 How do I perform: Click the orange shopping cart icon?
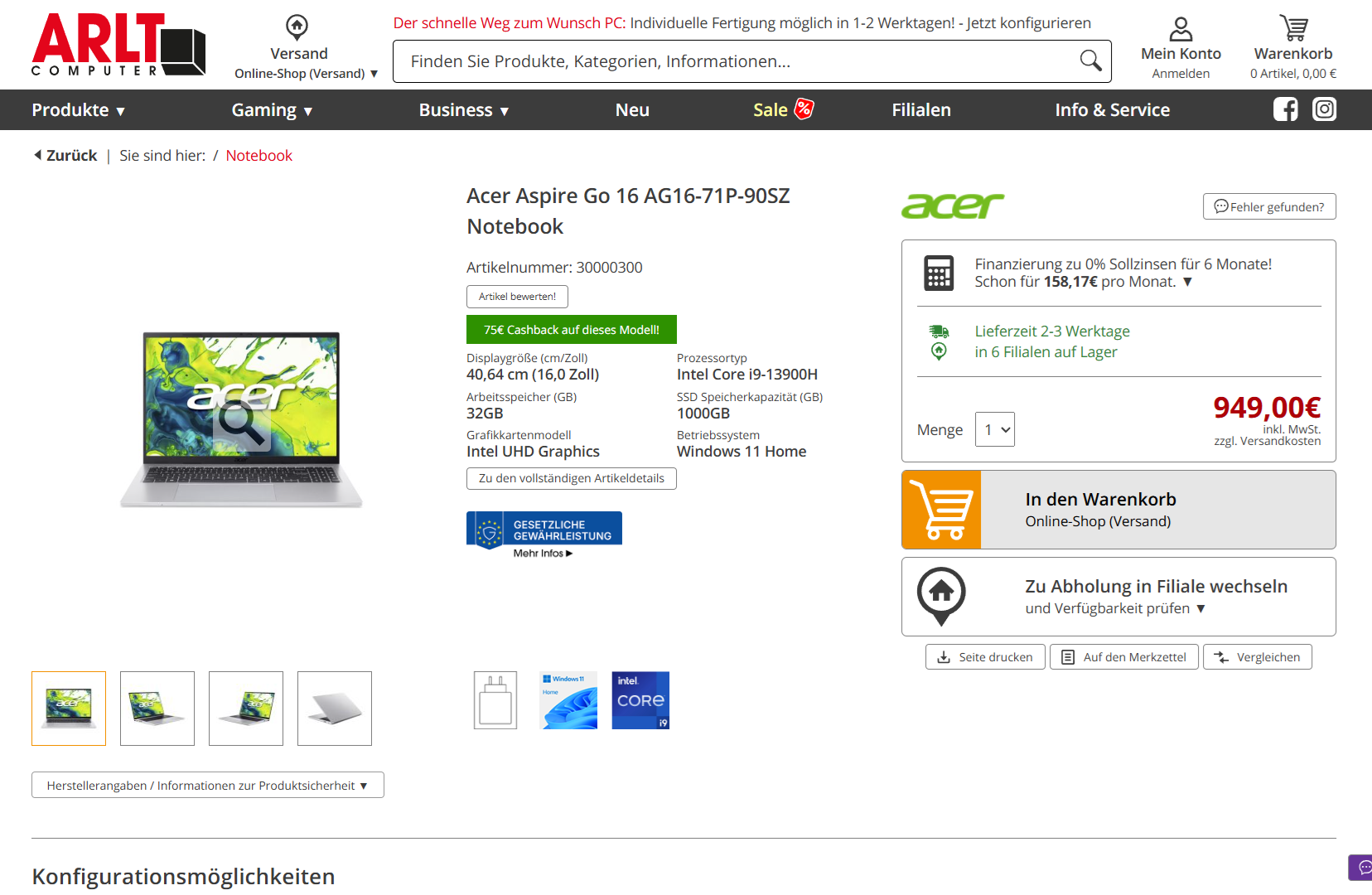coord(941,510)
